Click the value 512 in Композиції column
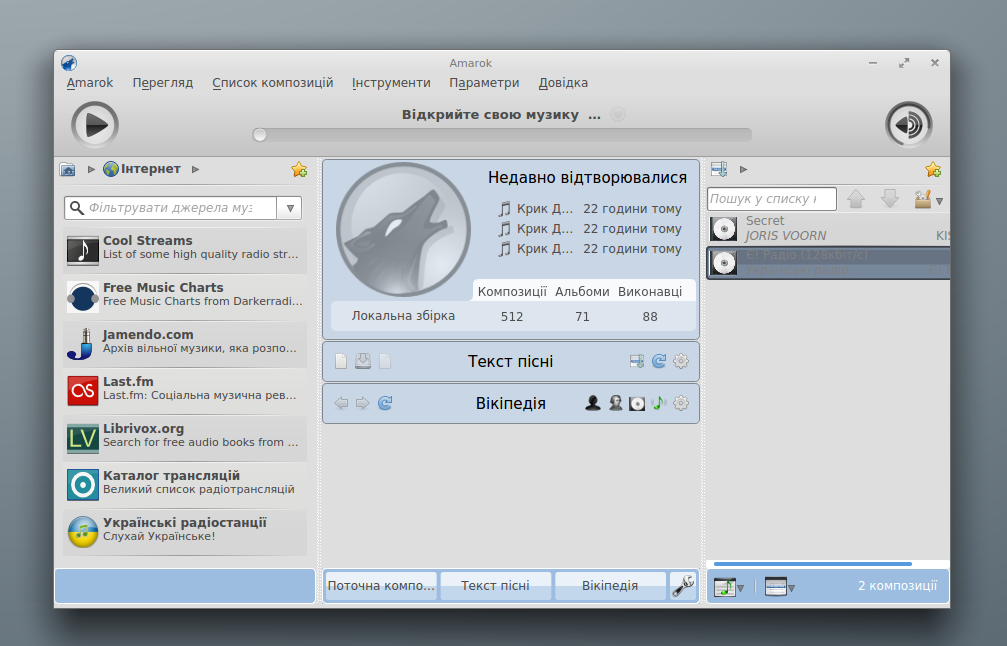1007x646 pixels. (512, 317)
